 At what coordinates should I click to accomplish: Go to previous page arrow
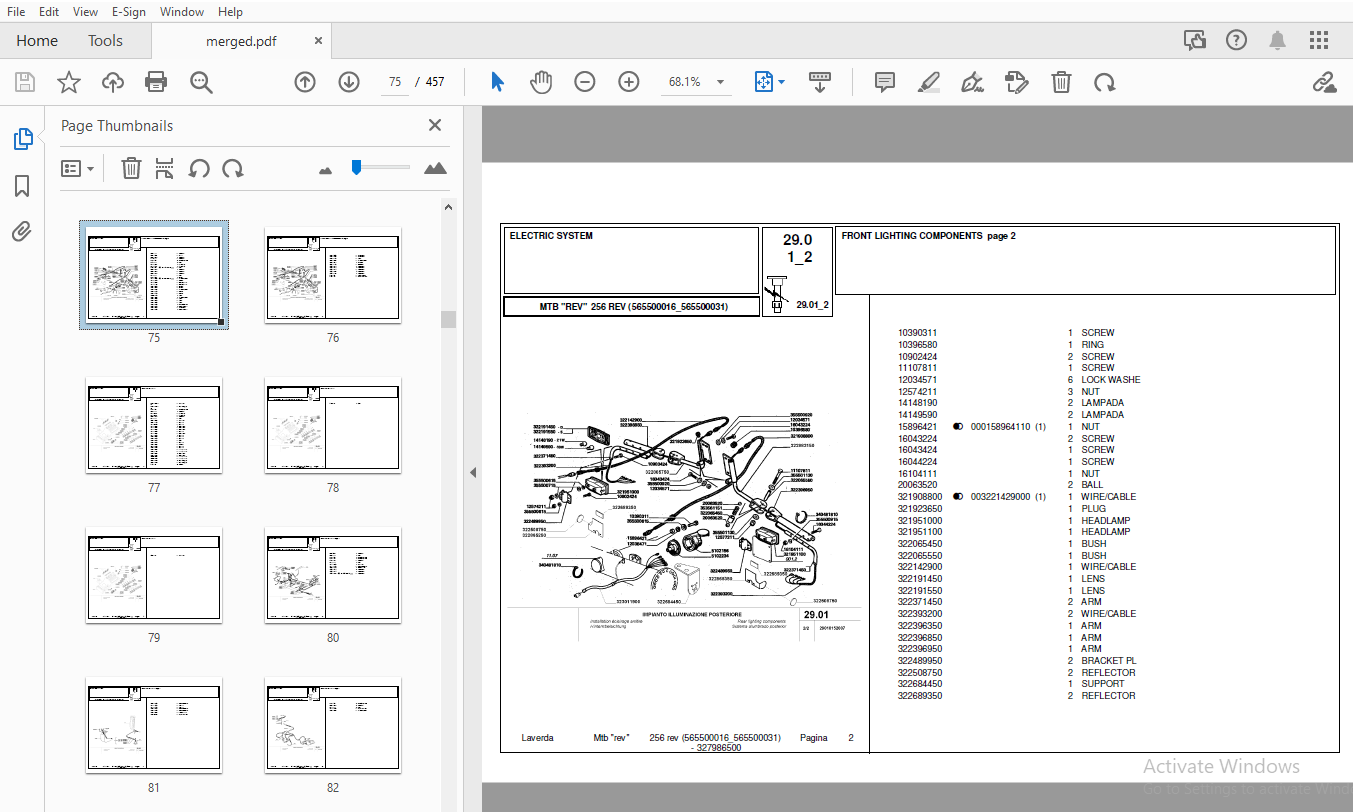click(305, 82)
